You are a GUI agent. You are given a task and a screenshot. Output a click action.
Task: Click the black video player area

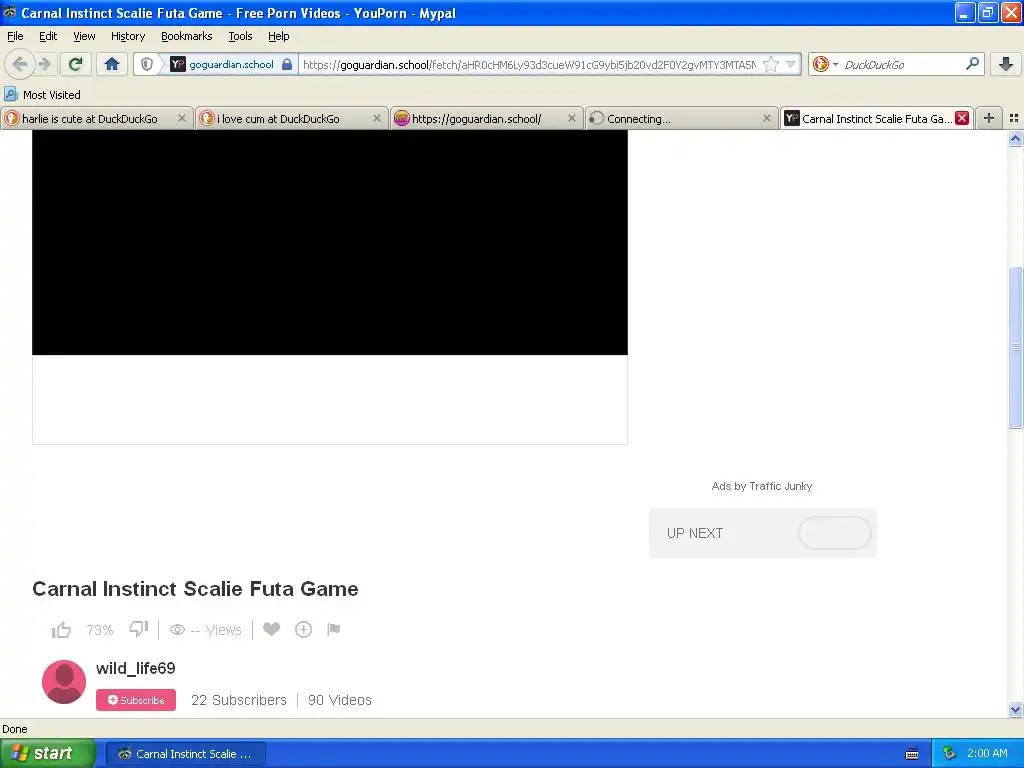point(330,242)
